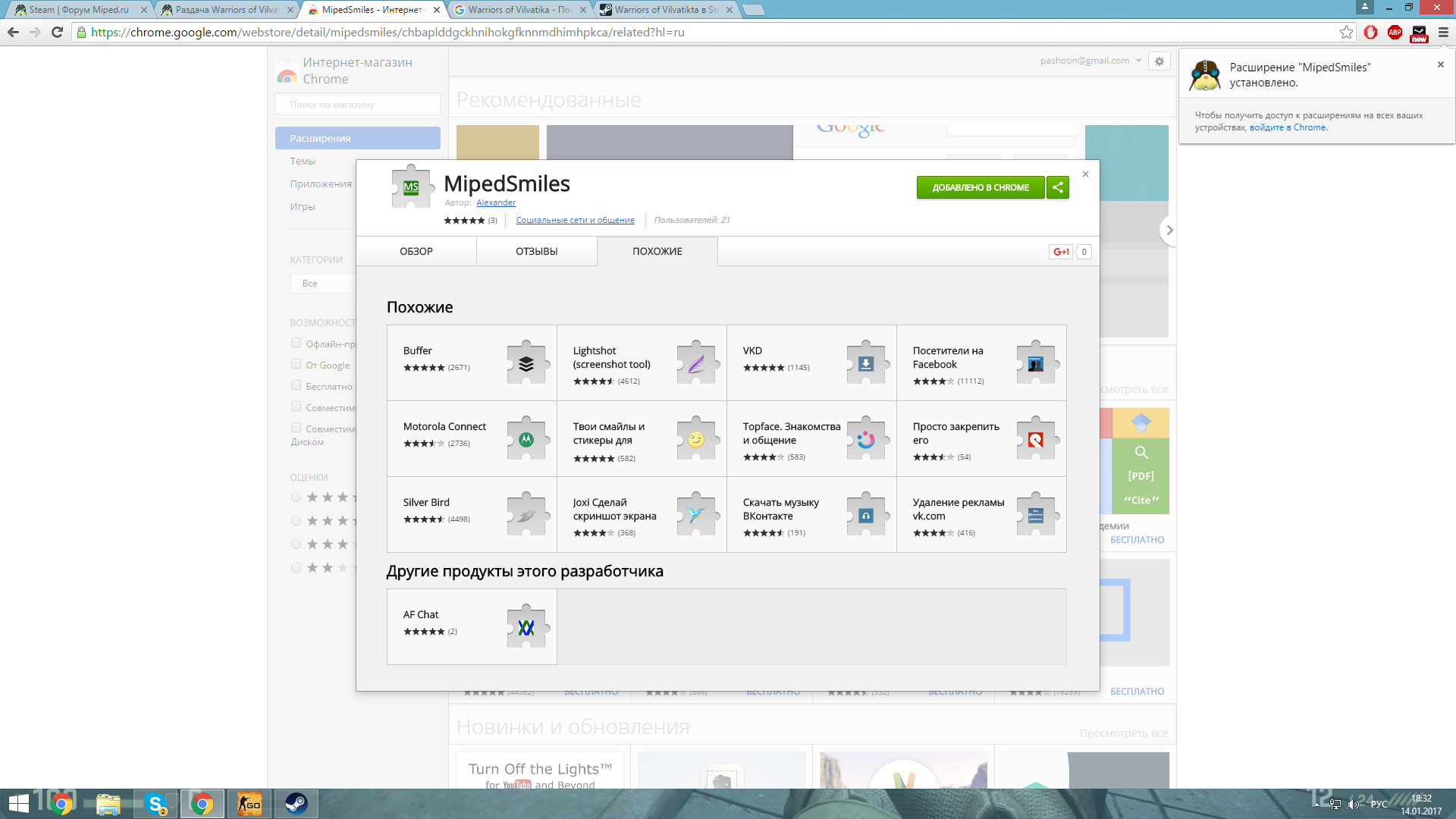Toggle the Бесплатно checkbox
The height and width of the screenshot is (819, 1456).
tap(296, 385)
